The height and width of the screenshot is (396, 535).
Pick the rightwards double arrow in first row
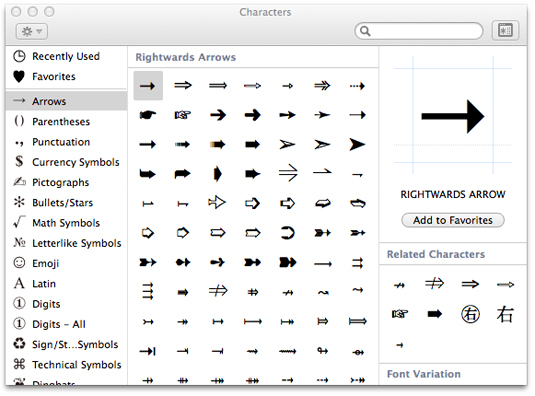pos(183,85)
